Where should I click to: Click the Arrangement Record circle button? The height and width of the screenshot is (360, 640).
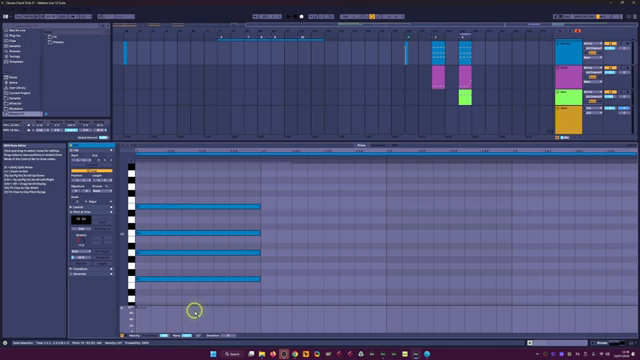(x=302, y=17)
